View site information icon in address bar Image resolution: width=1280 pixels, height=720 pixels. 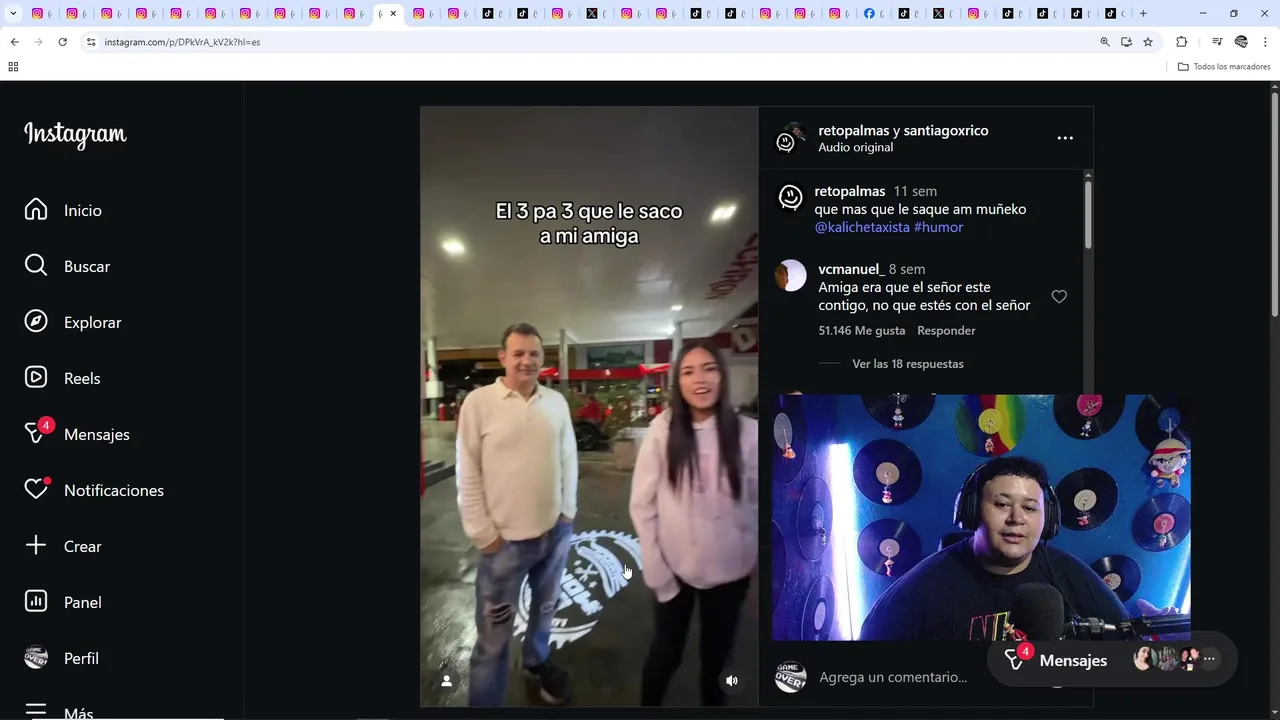click(x=90, y=42)
